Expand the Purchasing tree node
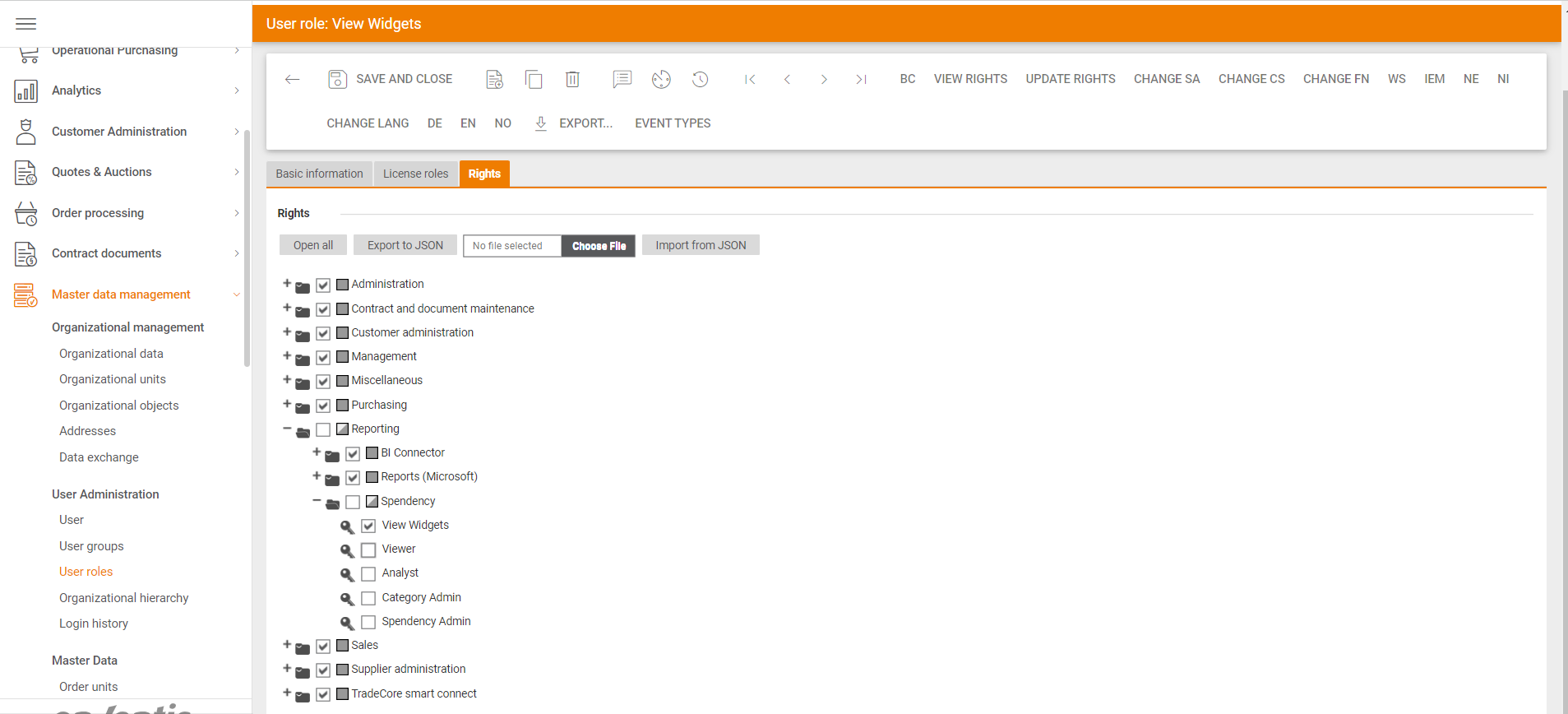This screenshot has height=714, width=1568. (287, 404)
